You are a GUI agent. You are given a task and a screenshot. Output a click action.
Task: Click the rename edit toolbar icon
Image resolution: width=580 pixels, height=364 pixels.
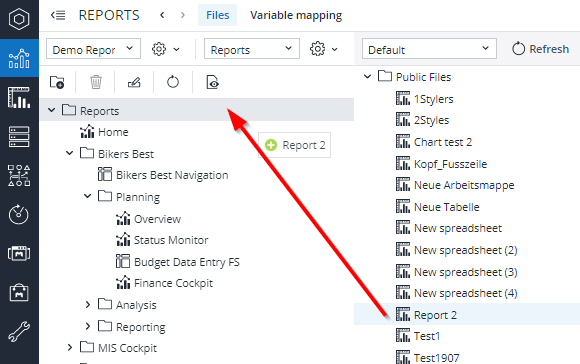[134, 82]
